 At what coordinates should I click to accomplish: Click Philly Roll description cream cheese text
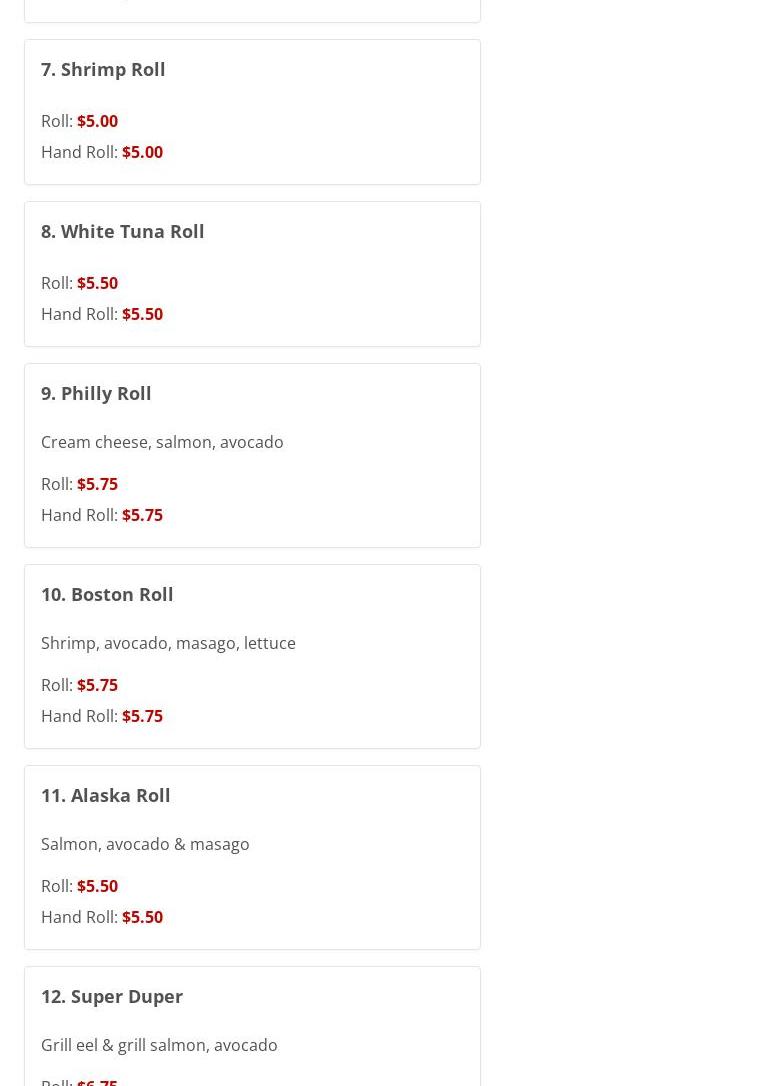pyautogui.click(x=162, y=442)
